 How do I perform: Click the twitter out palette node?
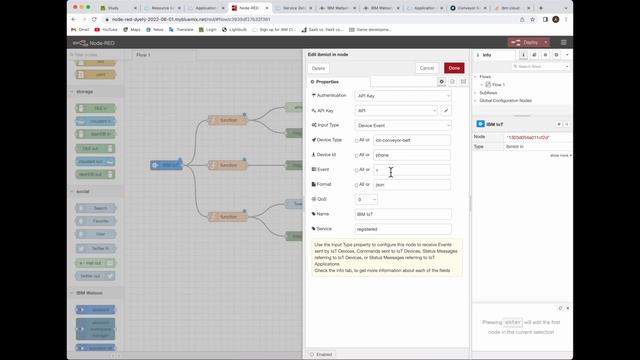tap(96, 276)
